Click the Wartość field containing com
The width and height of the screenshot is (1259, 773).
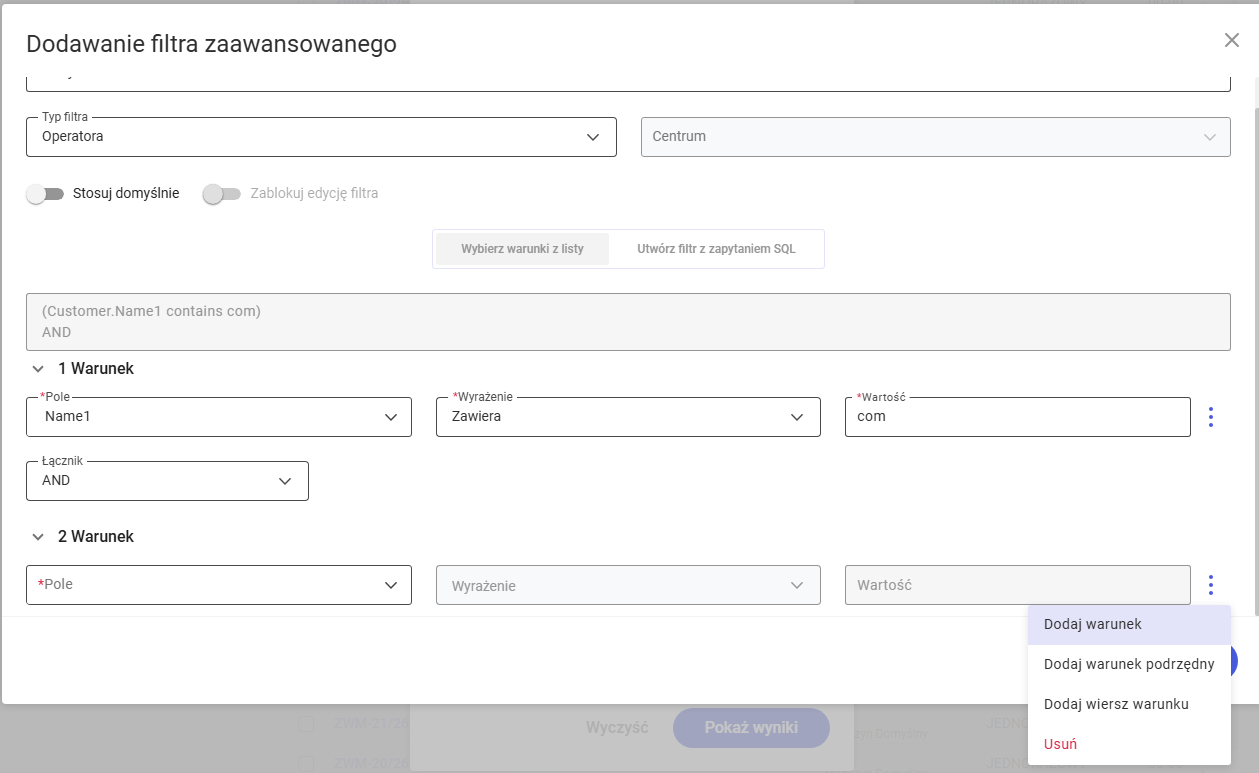pyautogui.click(x=1017, y=417)
